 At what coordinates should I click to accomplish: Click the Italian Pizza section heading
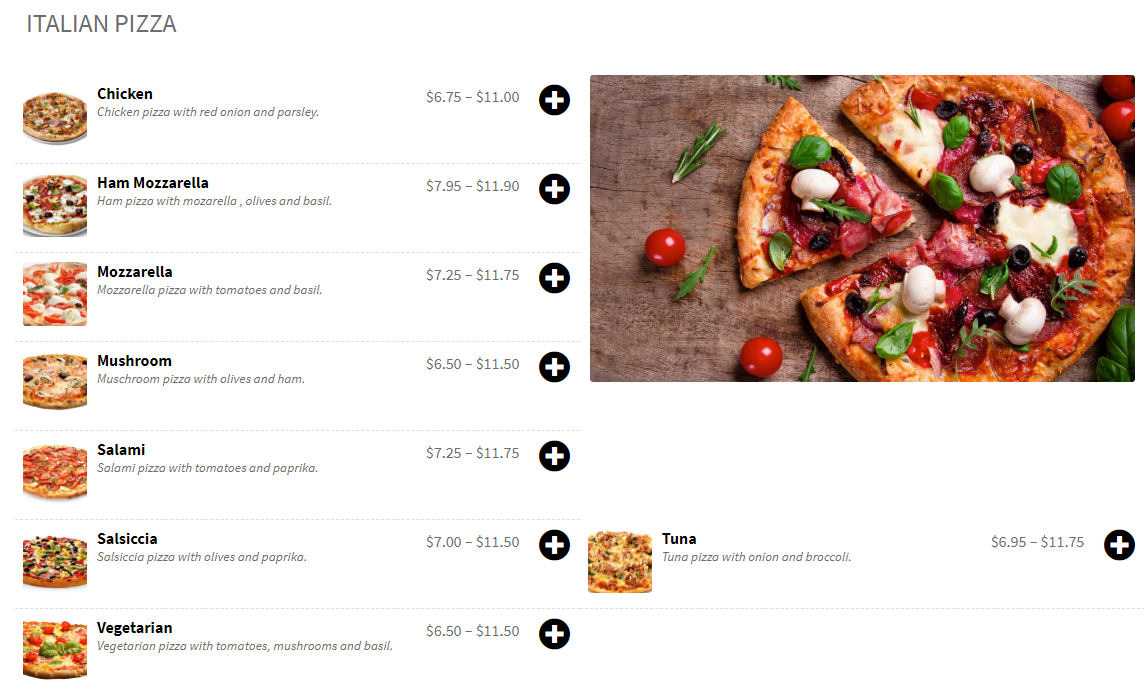101,24
